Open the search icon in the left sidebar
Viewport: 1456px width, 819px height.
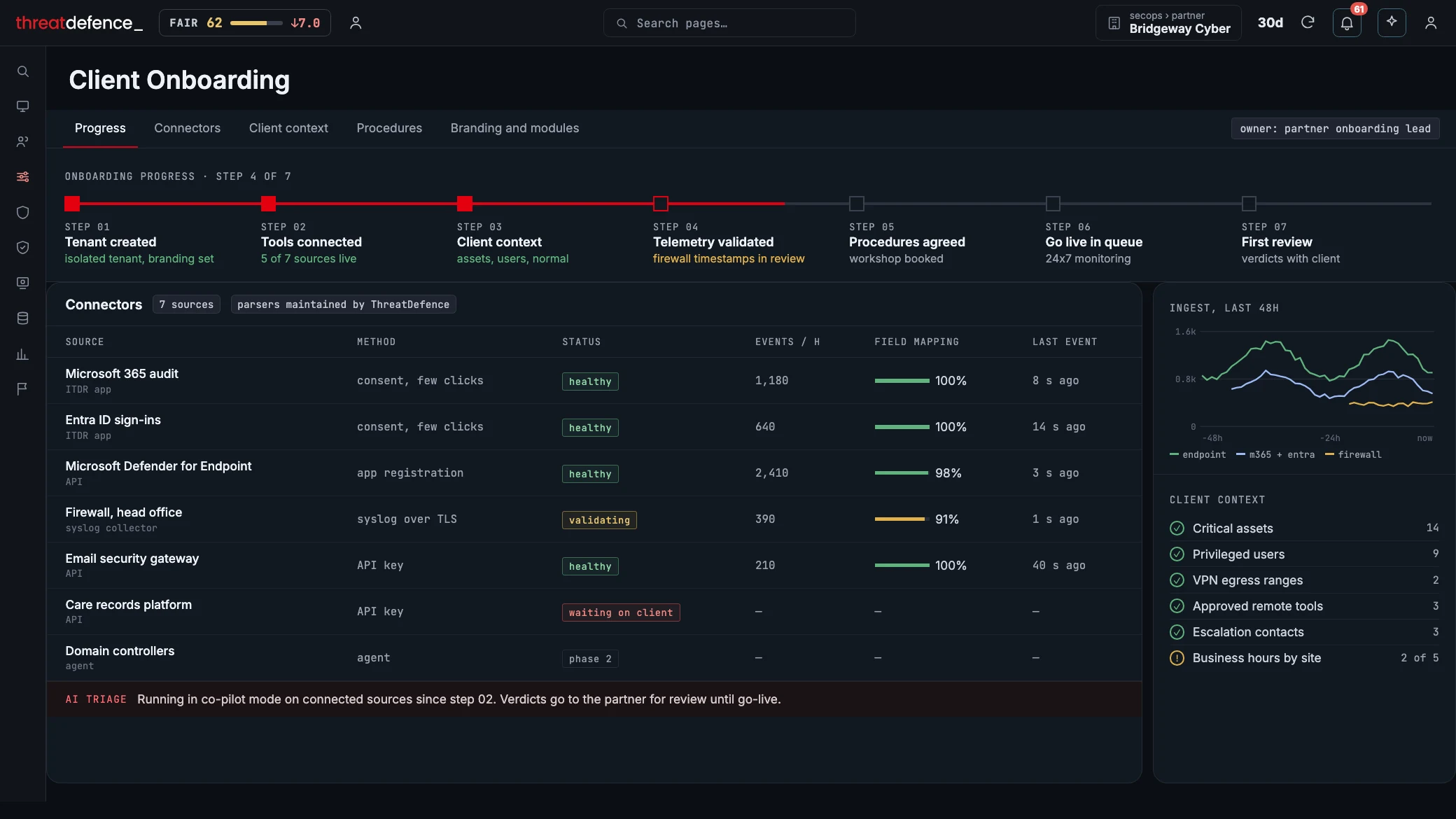pos(22,71)
